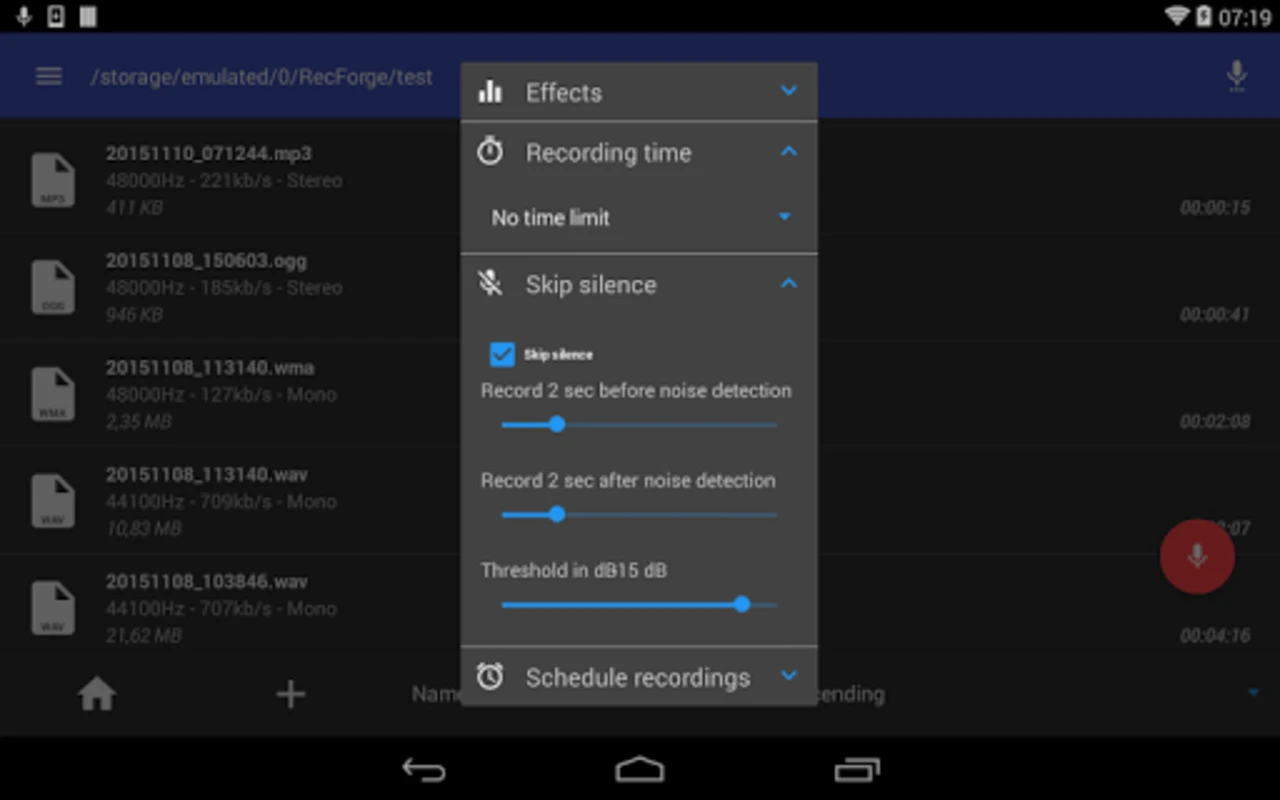Collapse the Skip silence section chevron
The image size is (1280, 800).
pyautogui.click(x=789, y=284)
